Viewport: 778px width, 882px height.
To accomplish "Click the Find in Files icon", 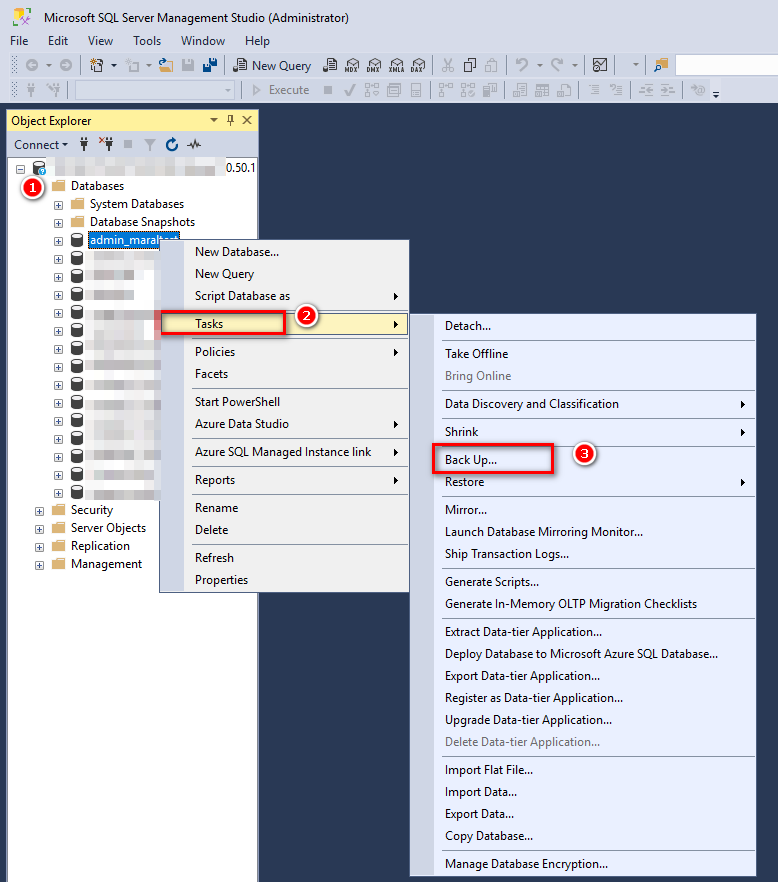I will tap(661, 66).
